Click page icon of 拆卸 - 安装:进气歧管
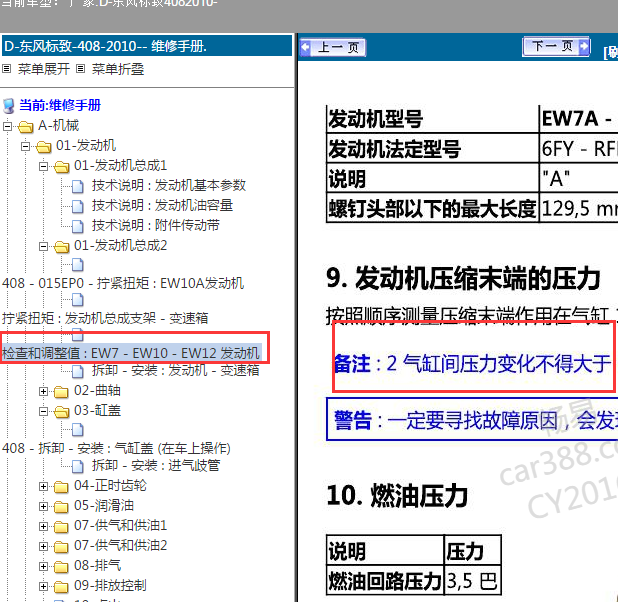Screen dimensions: 618x602 (78, 466)
